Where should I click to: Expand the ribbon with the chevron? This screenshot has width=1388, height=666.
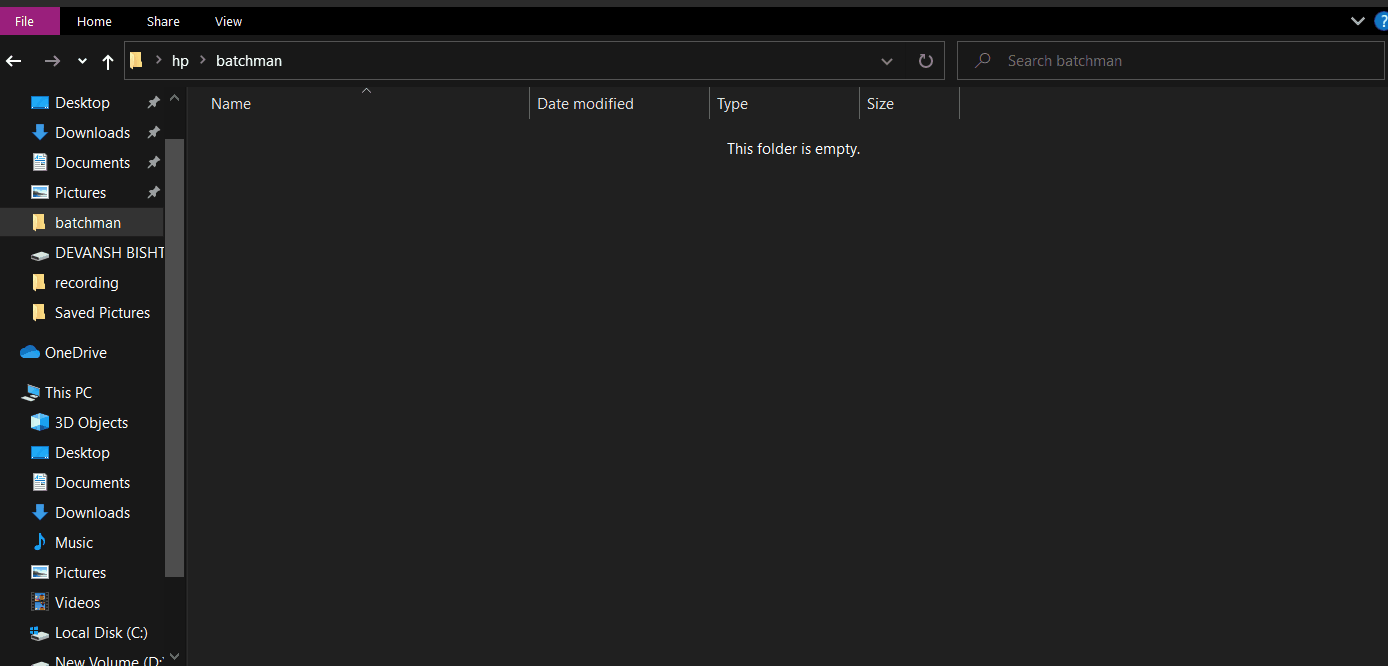[1357, 21]
